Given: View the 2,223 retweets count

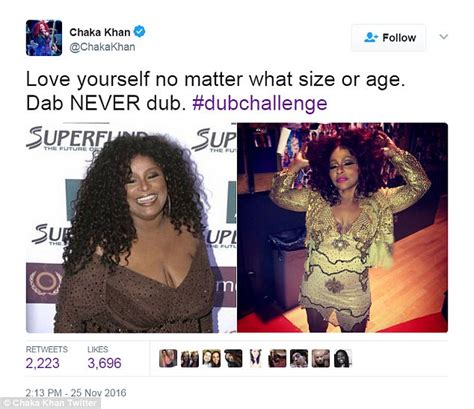Looking at the screenshot, I should pos(43,363).
